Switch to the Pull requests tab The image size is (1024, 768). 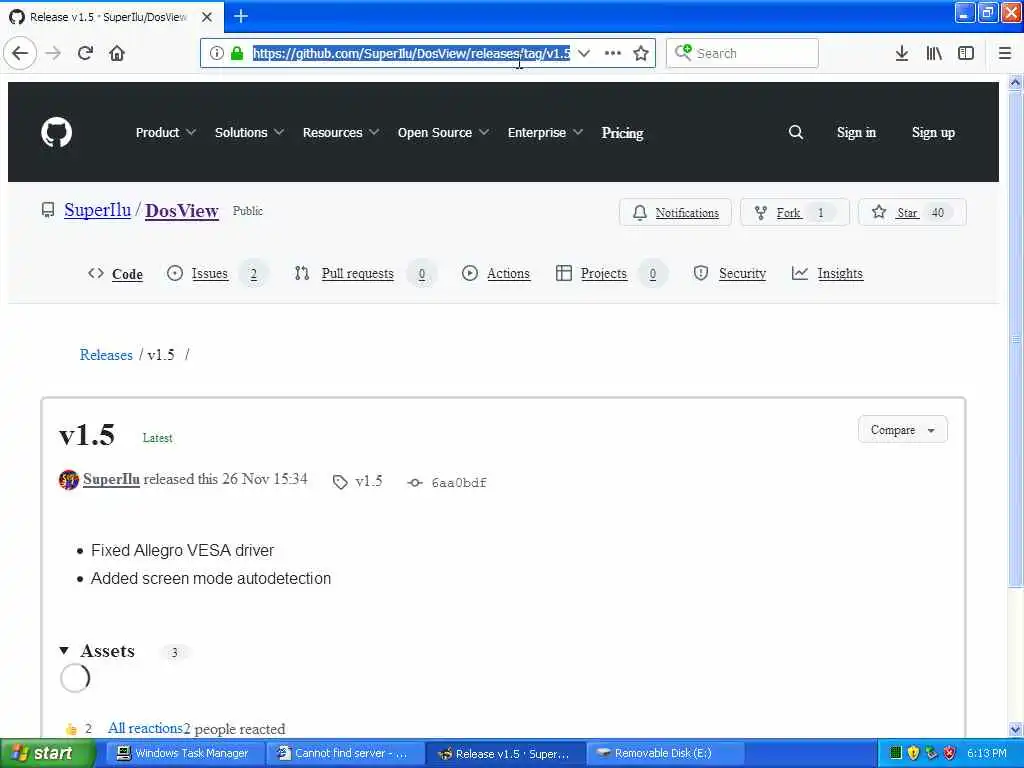pyautogui.click(x=364, y=274)
